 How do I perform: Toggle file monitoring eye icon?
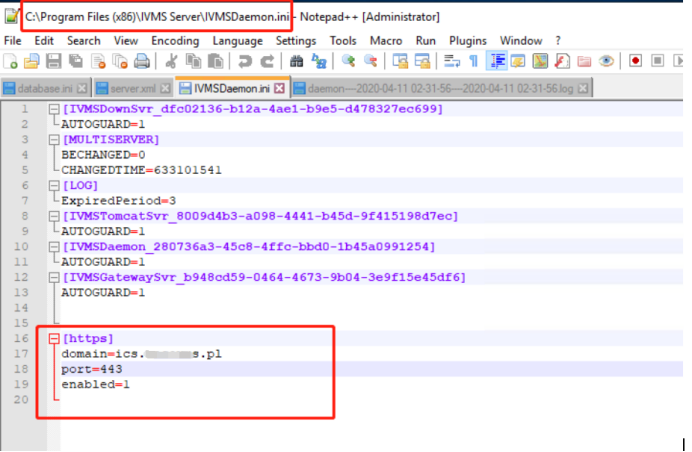pos(606,61)
